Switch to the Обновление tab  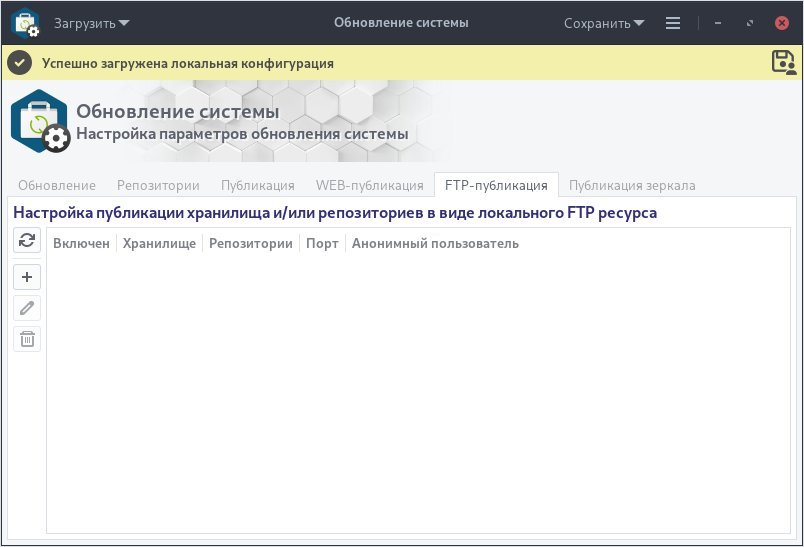click(57, 185)
